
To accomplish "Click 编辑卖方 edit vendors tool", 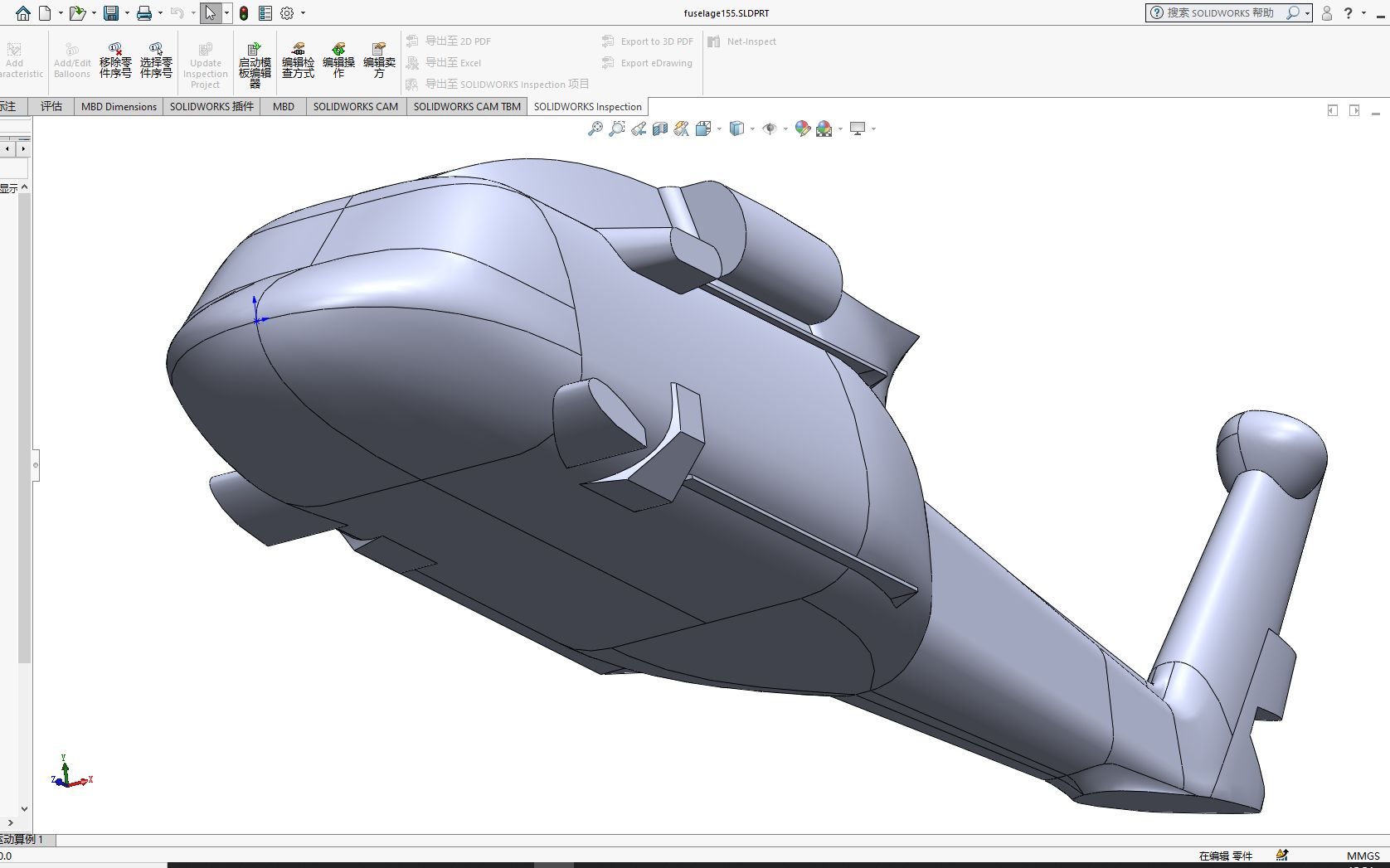I will 379,61.
